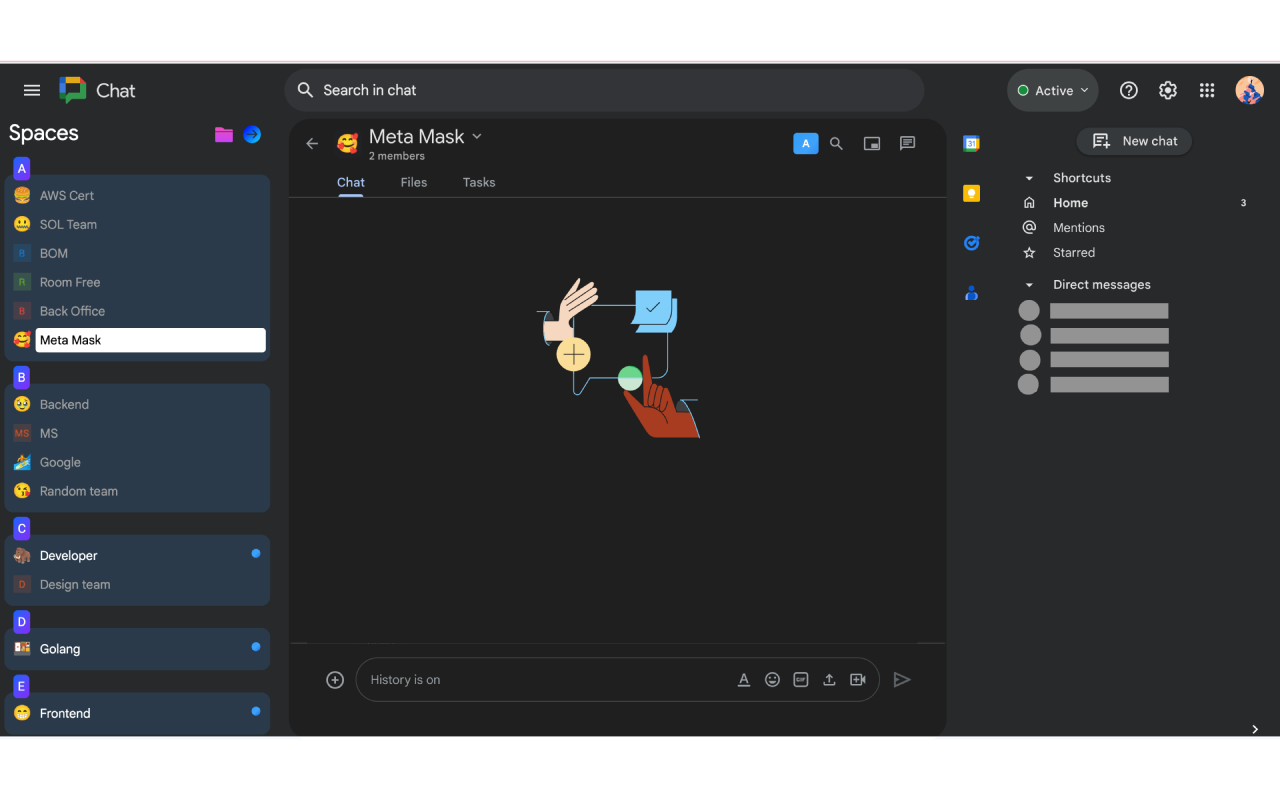Collapse the Direct messages section arrow
The width and height of the screenshot is (1280, 800).
tap(1029, 285)
